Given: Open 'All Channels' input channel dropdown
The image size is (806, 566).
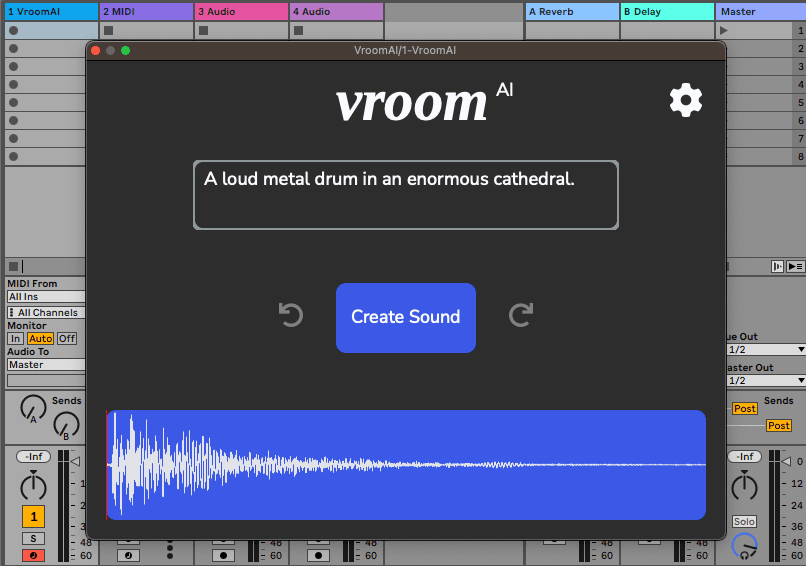Looking at the screenshot, I should click(46, 313).
